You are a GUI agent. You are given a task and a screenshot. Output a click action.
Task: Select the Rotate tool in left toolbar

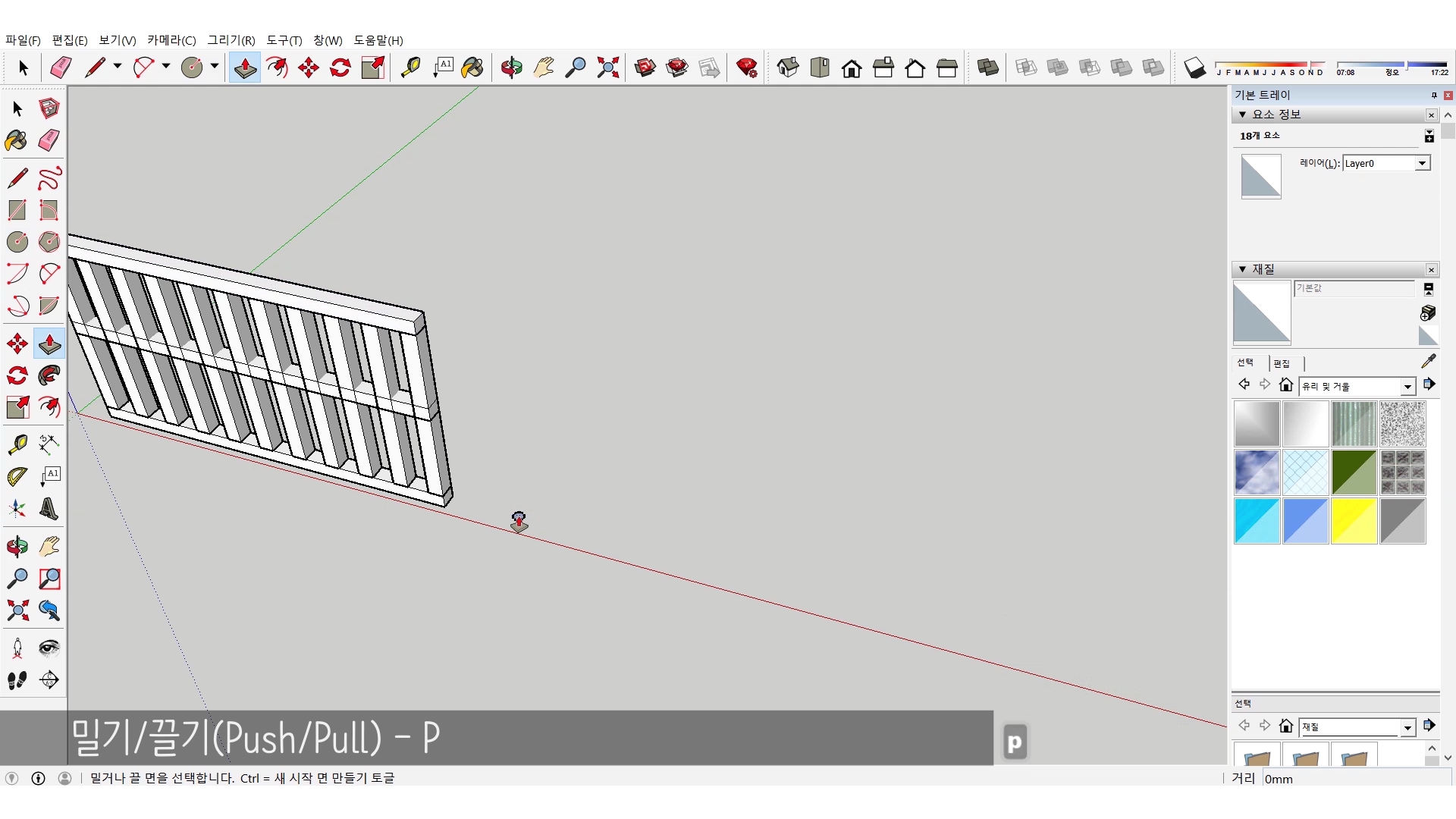click(x=17, y=375)
